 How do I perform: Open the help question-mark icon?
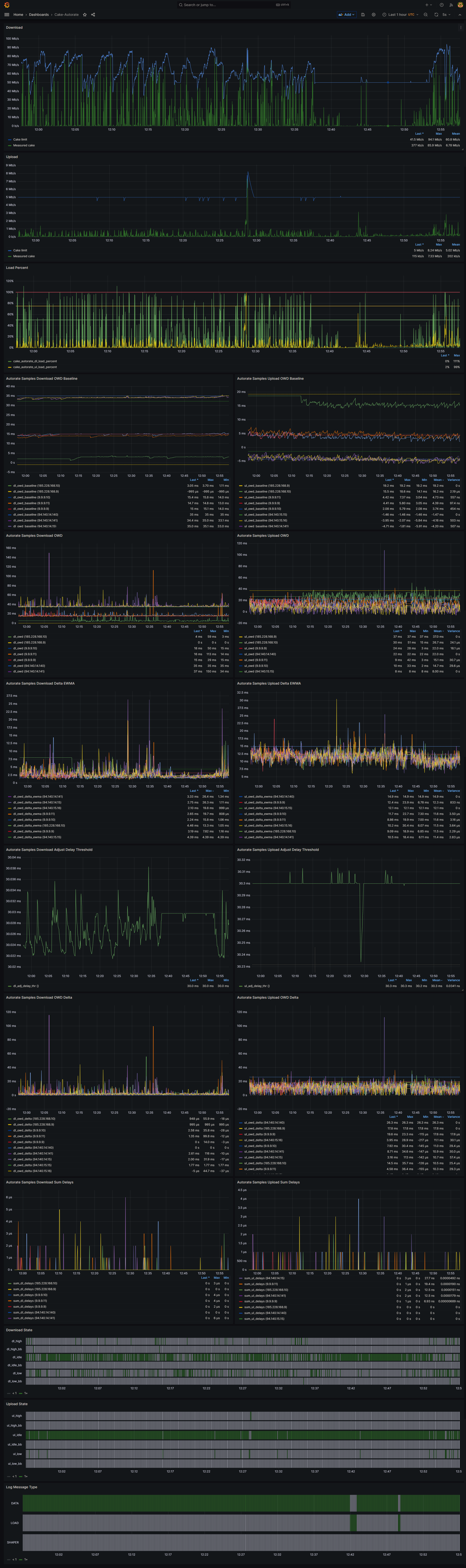[442, 5]
